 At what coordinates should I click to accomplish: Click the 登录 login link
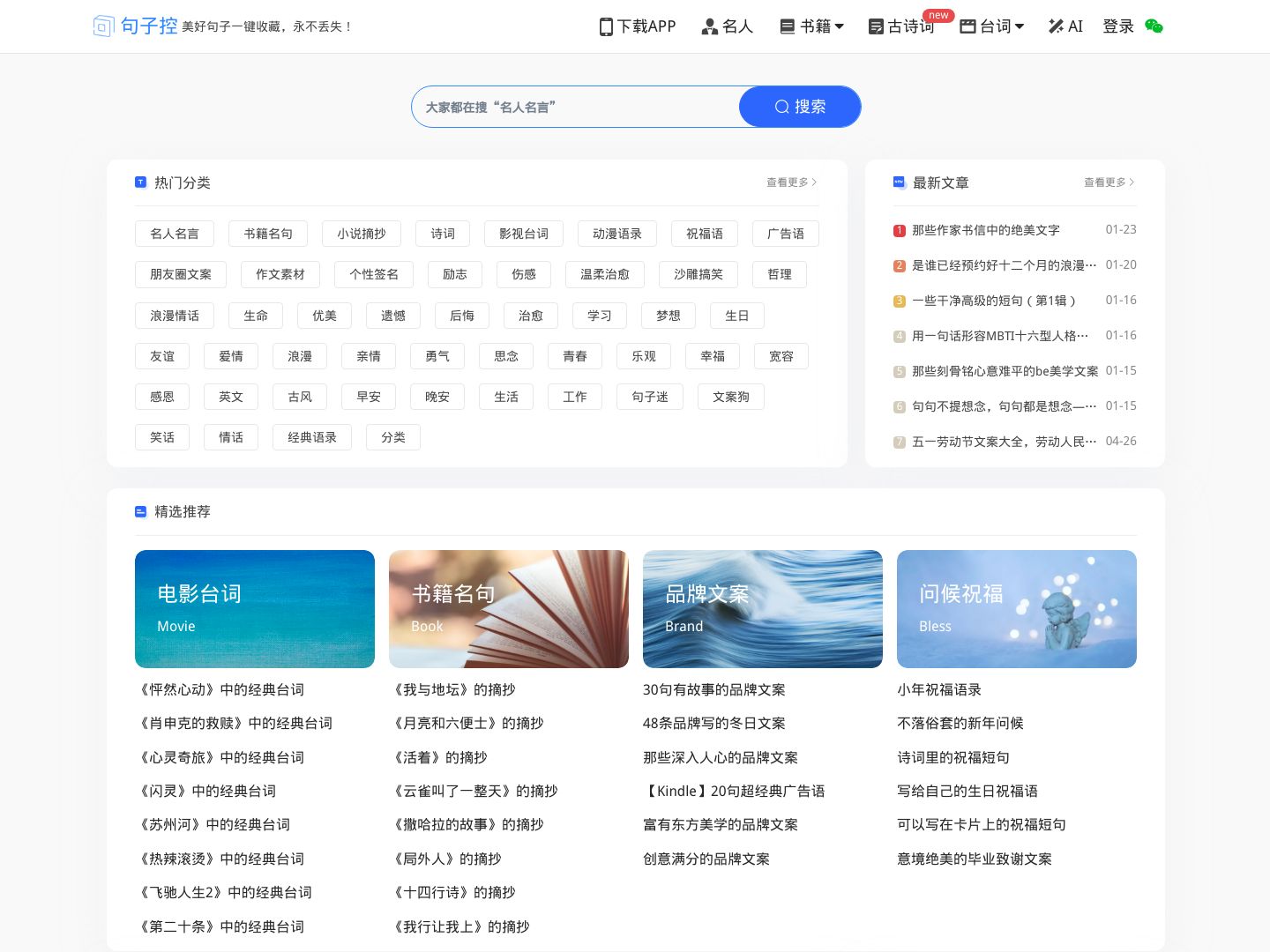1118,26
